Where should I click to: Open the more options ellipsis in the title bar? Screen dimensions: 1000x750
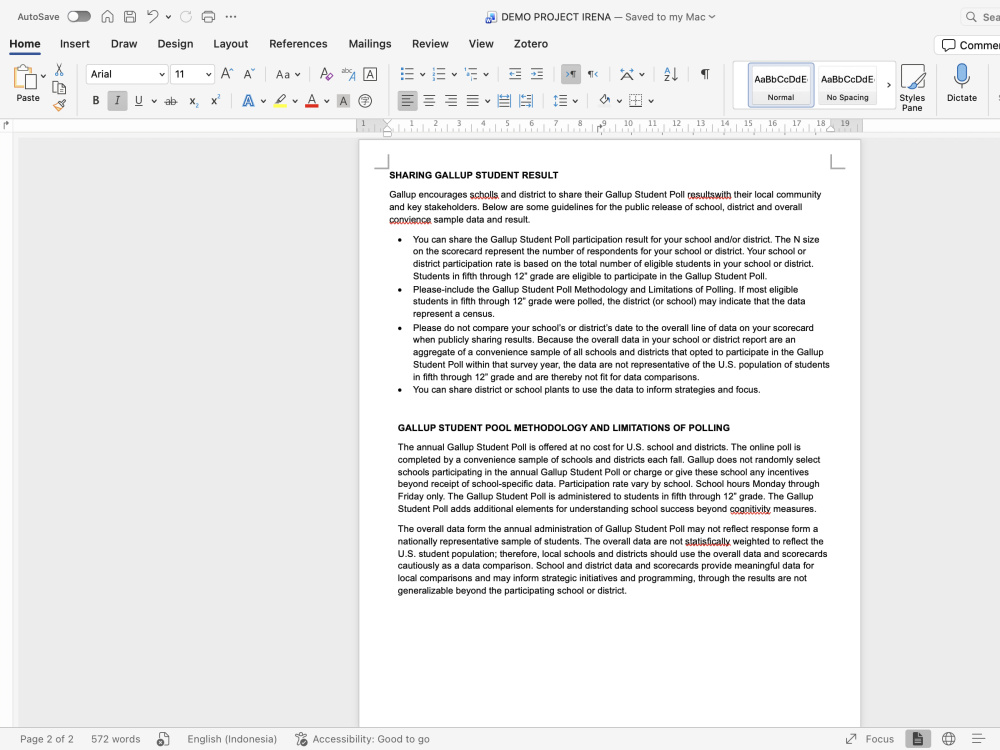point(231,17)
